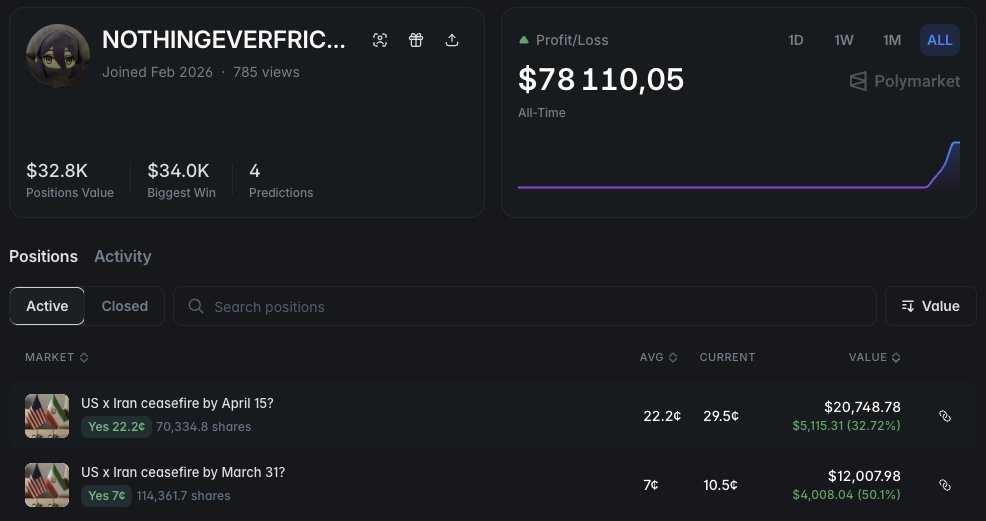986x521 pixels.
Task: Show Closed positions
Action: click(x=125, y=306)
